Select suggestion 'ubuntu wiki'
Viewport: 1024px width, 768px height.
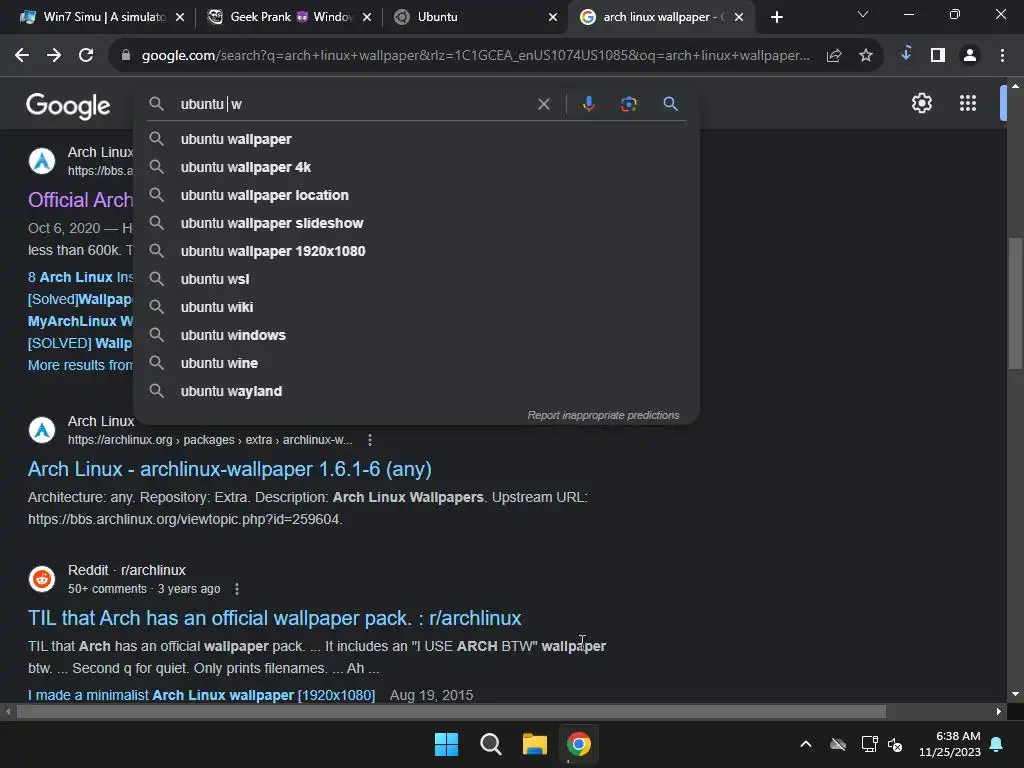click(x=416, y=308)
